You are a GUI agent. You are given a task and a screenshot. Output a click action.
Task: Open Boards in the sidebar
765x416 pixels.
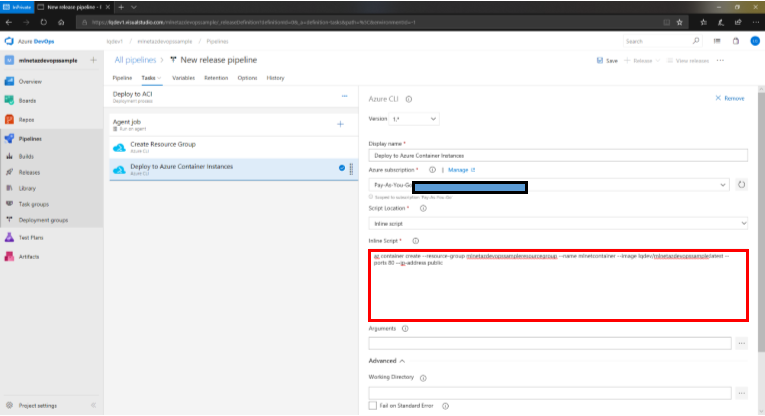(29, 100)
